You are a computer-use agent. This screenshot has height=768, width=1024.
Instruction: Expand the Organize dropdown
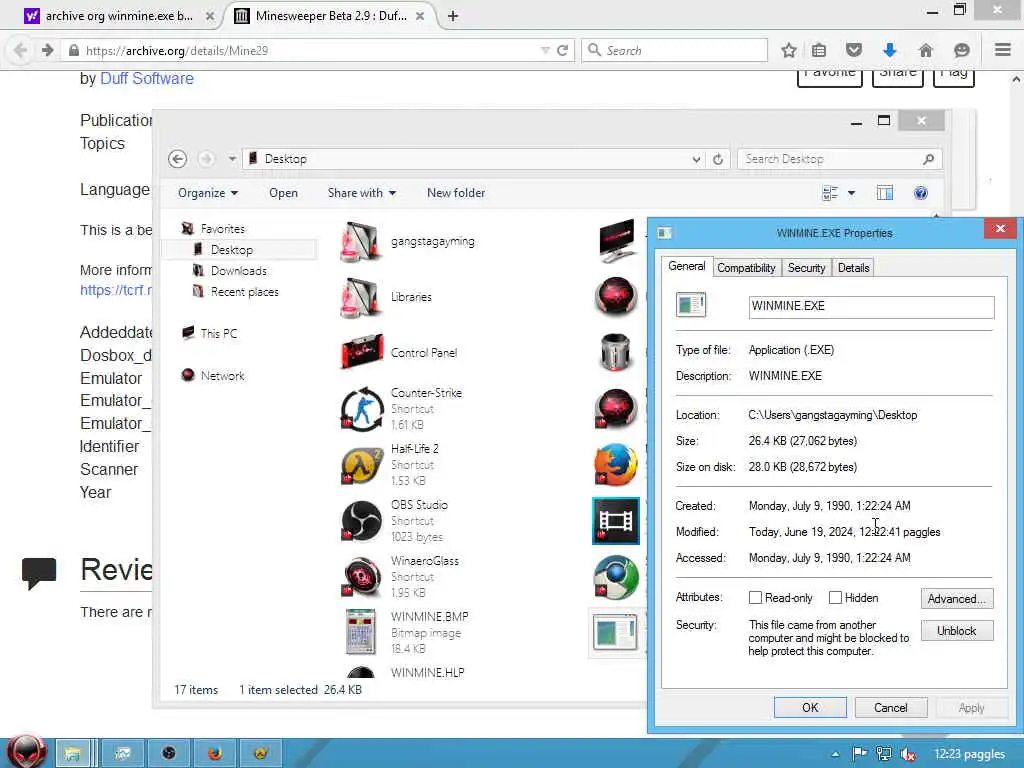pyautogui.click(x=208, y=193)
